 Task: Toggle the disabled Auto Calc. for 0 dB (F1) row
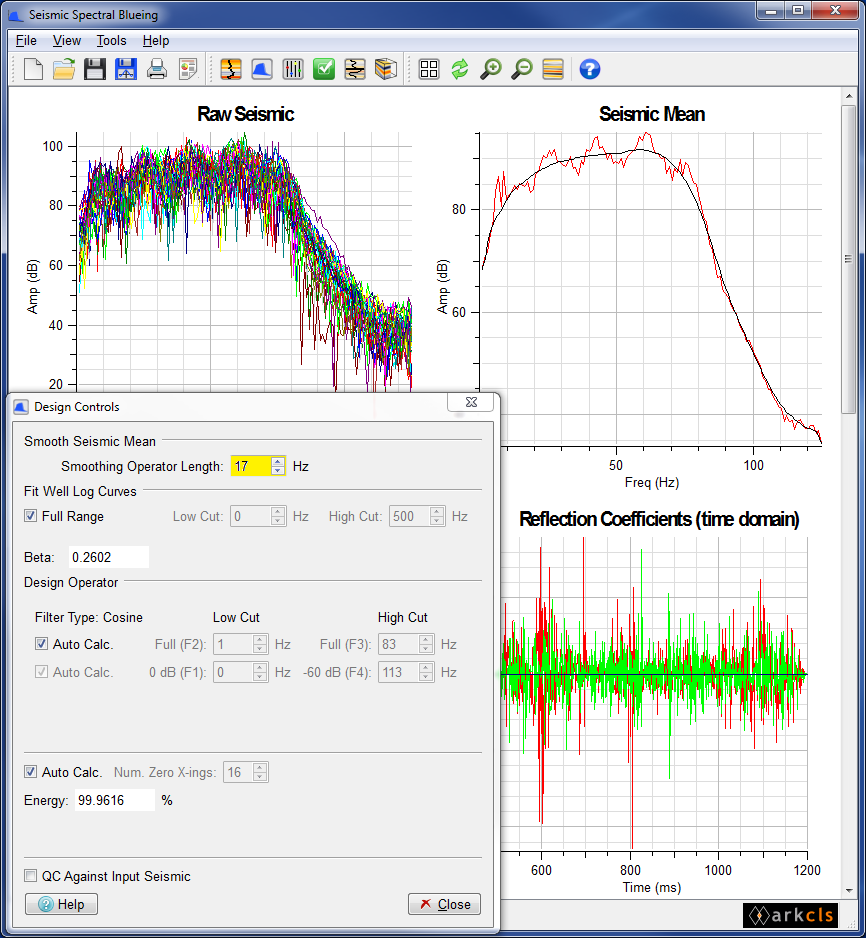point(41,672)
